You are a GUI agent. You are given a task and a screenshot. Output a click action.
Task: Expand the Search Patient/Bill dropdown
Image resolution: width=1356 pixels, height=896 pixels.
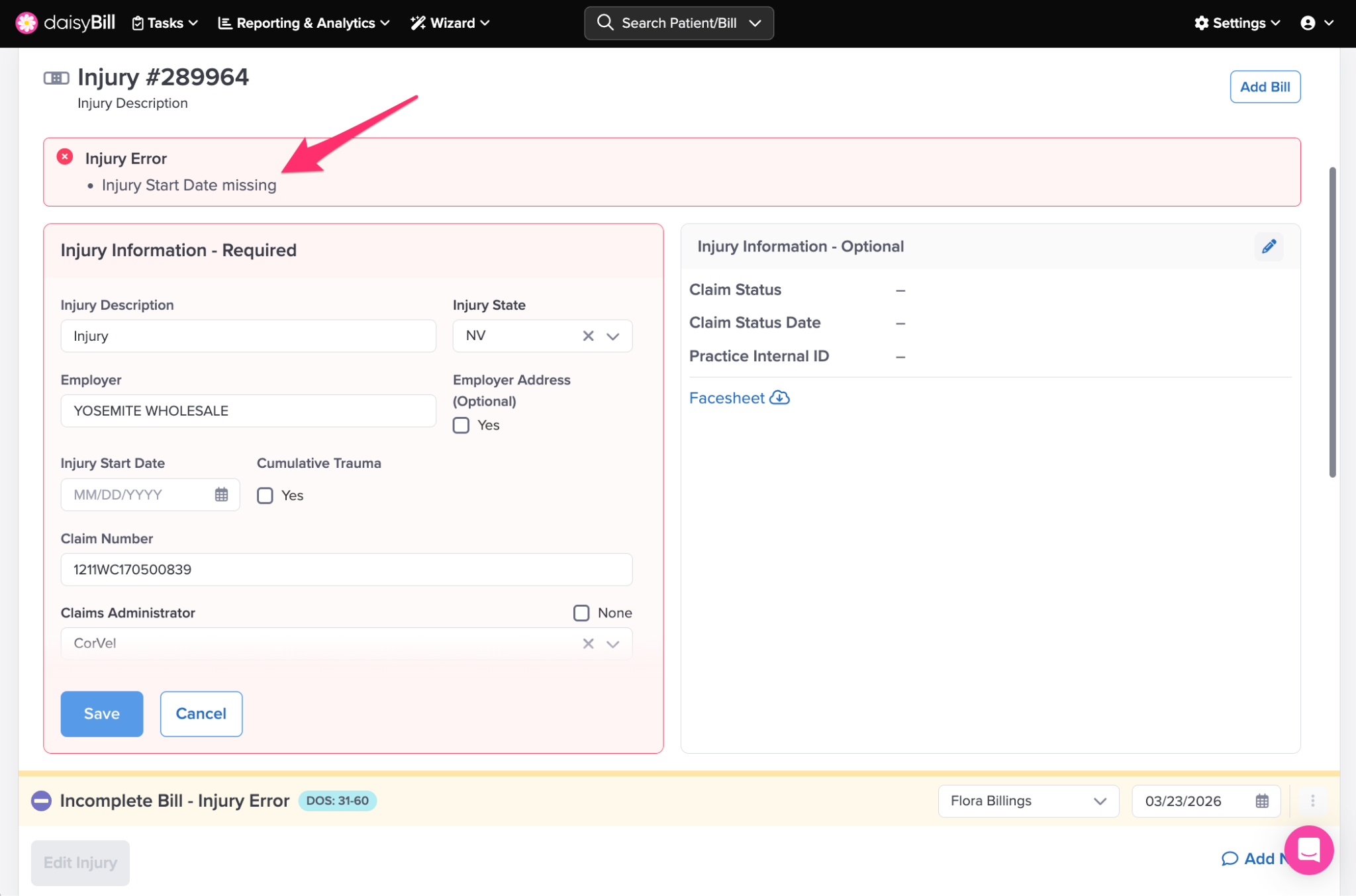755,23
